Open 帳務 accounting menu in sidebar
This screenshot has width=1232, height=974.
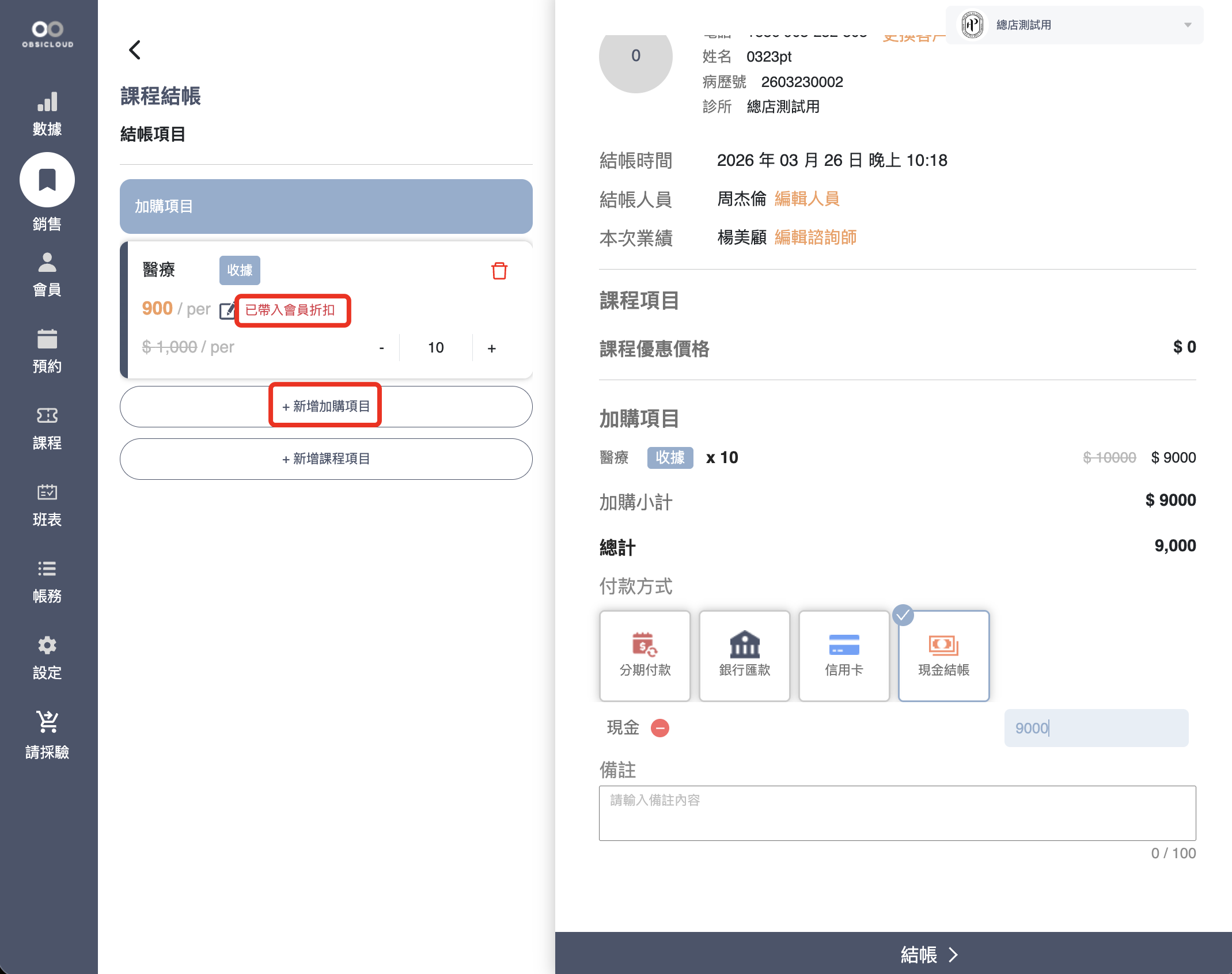click(47, 581)
